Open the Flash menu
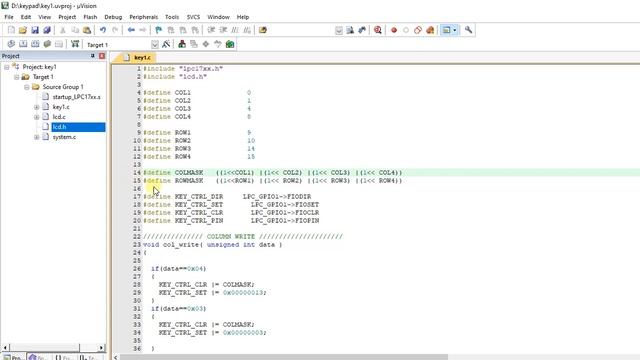Viewport: 640px width, 360px height. [x=90, y=17]
